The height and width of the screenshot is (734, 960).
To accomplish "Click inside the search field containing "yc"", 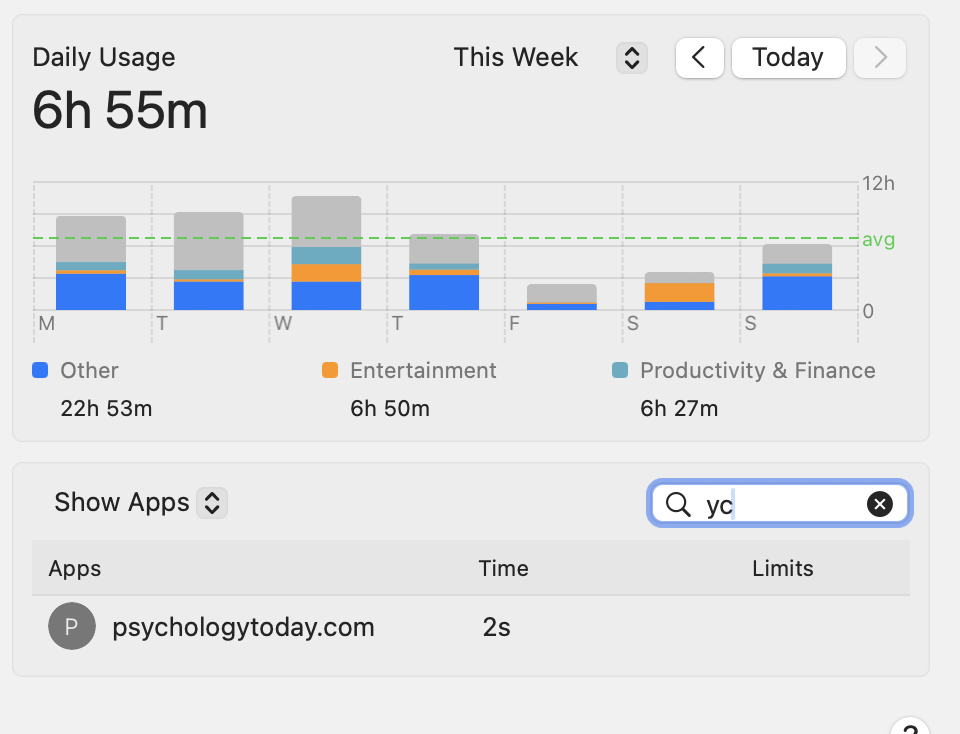I will pyautogui.click(x=790, y=504).
